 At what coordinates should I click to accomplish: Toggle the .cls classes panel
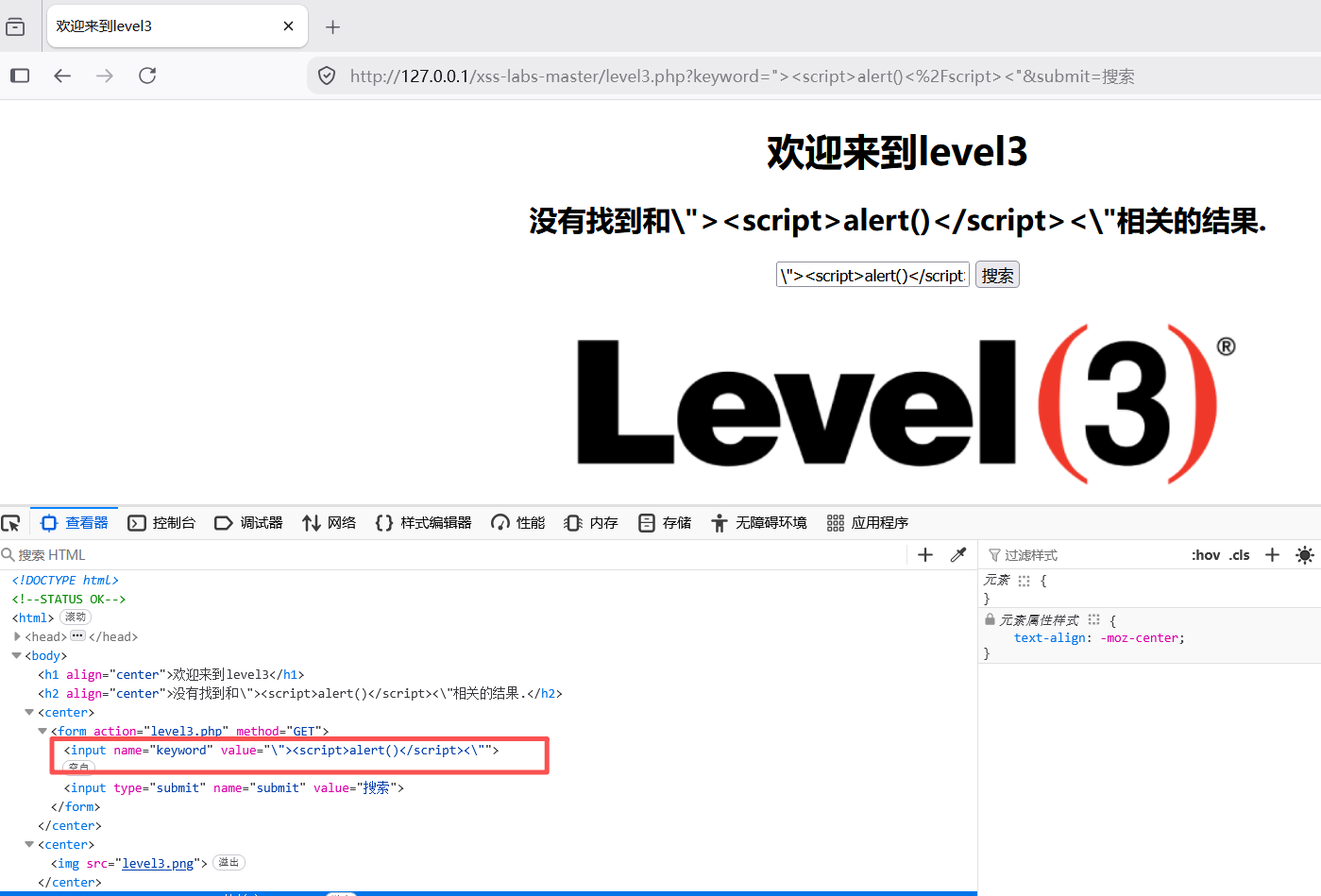(x=1240, y=555)
